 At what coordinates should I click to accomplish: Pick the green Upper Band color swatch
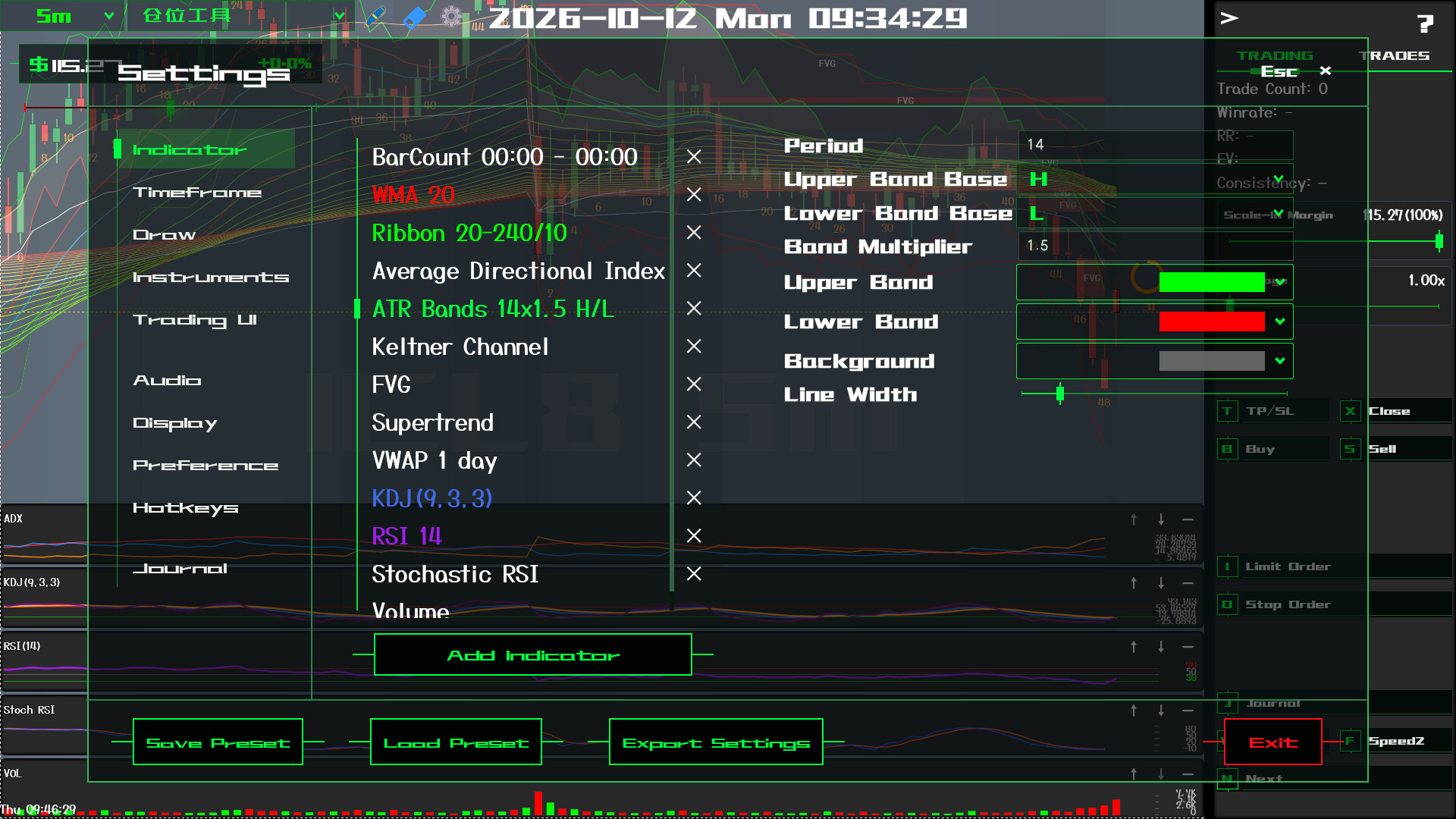click(1212, 282)
